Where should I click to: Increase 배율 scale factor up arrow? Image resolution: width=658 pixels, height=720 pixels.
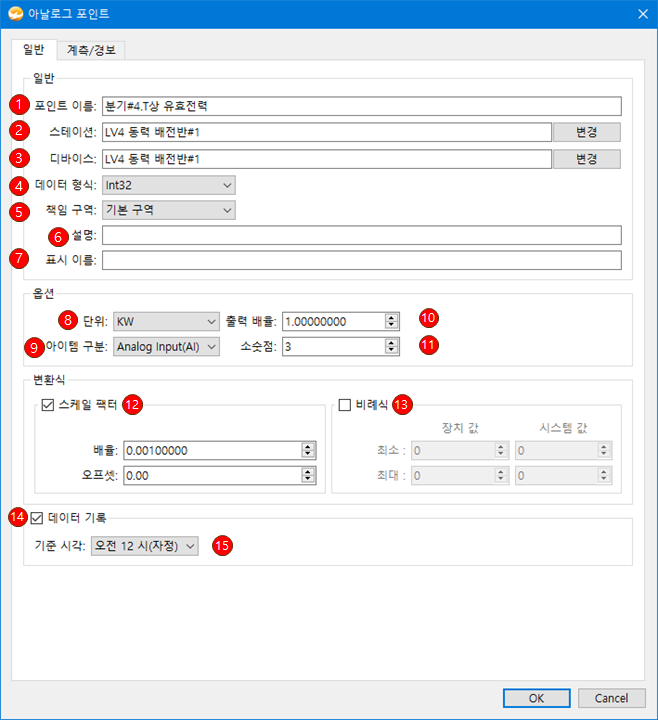[308, 447]
